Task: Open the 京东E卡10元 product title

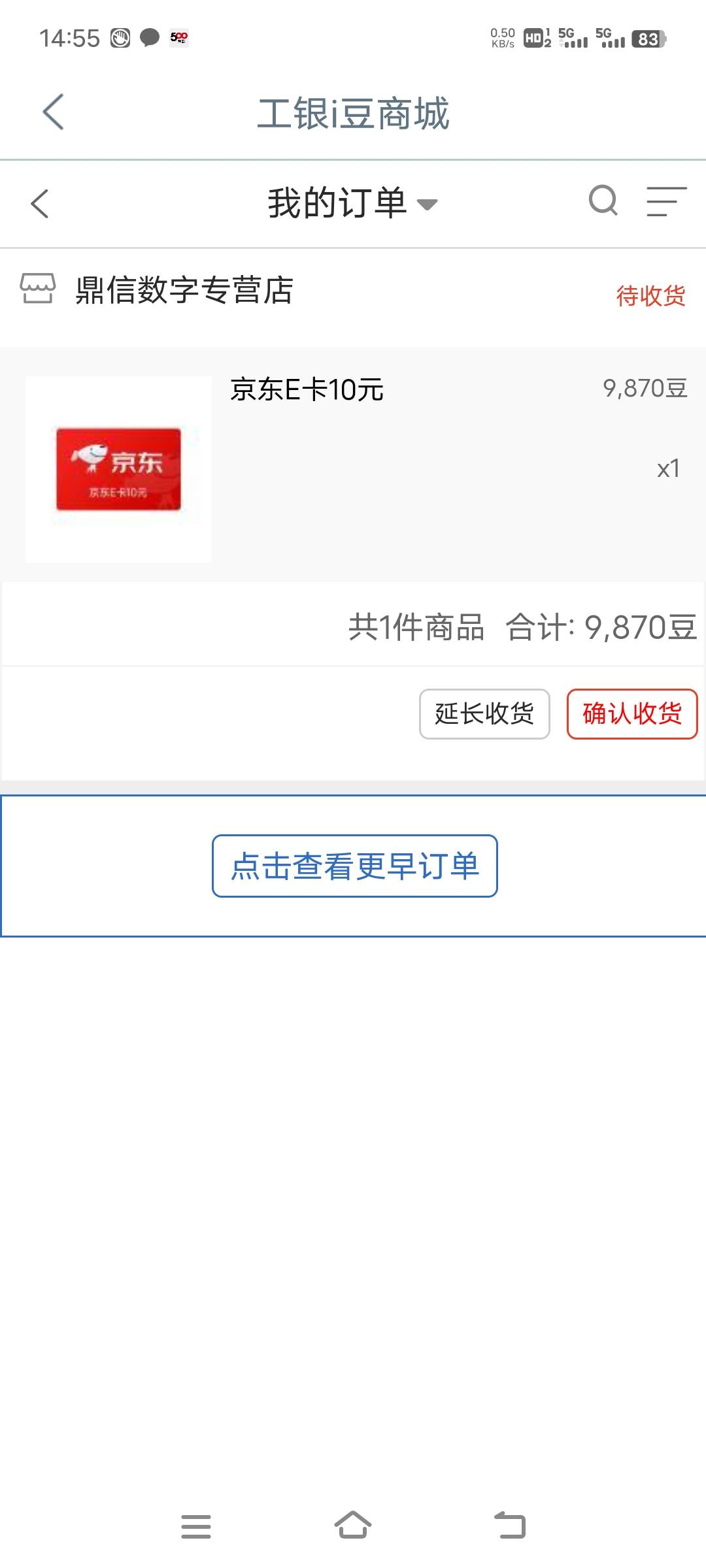Action: (x=307, y=390)
